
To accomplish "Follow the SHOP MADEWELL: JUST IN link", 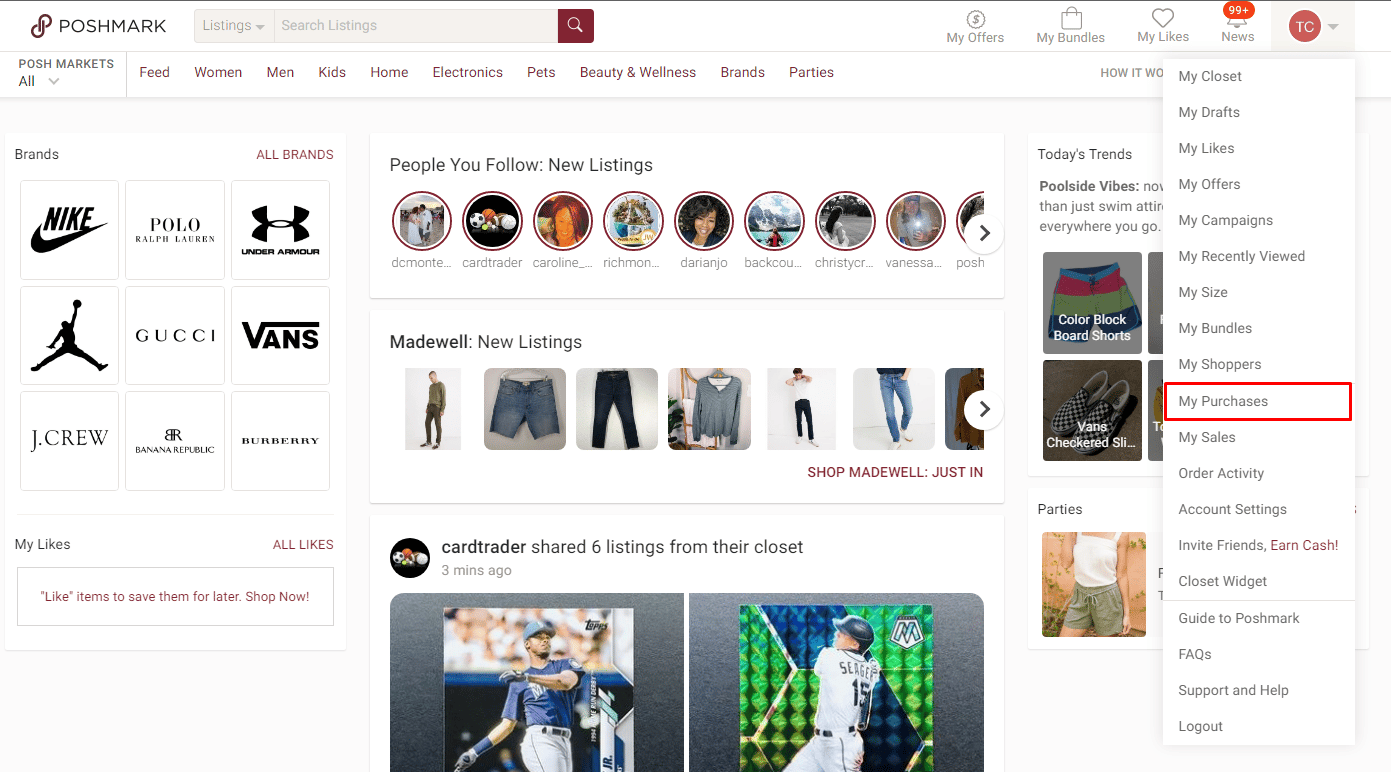I will click(895, 472).
